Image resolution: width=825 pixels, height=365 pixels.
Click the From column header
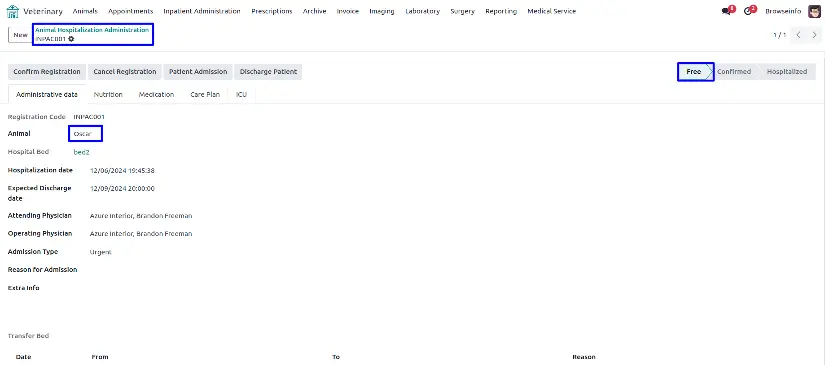pyautogui.click(x=100, y=357)
